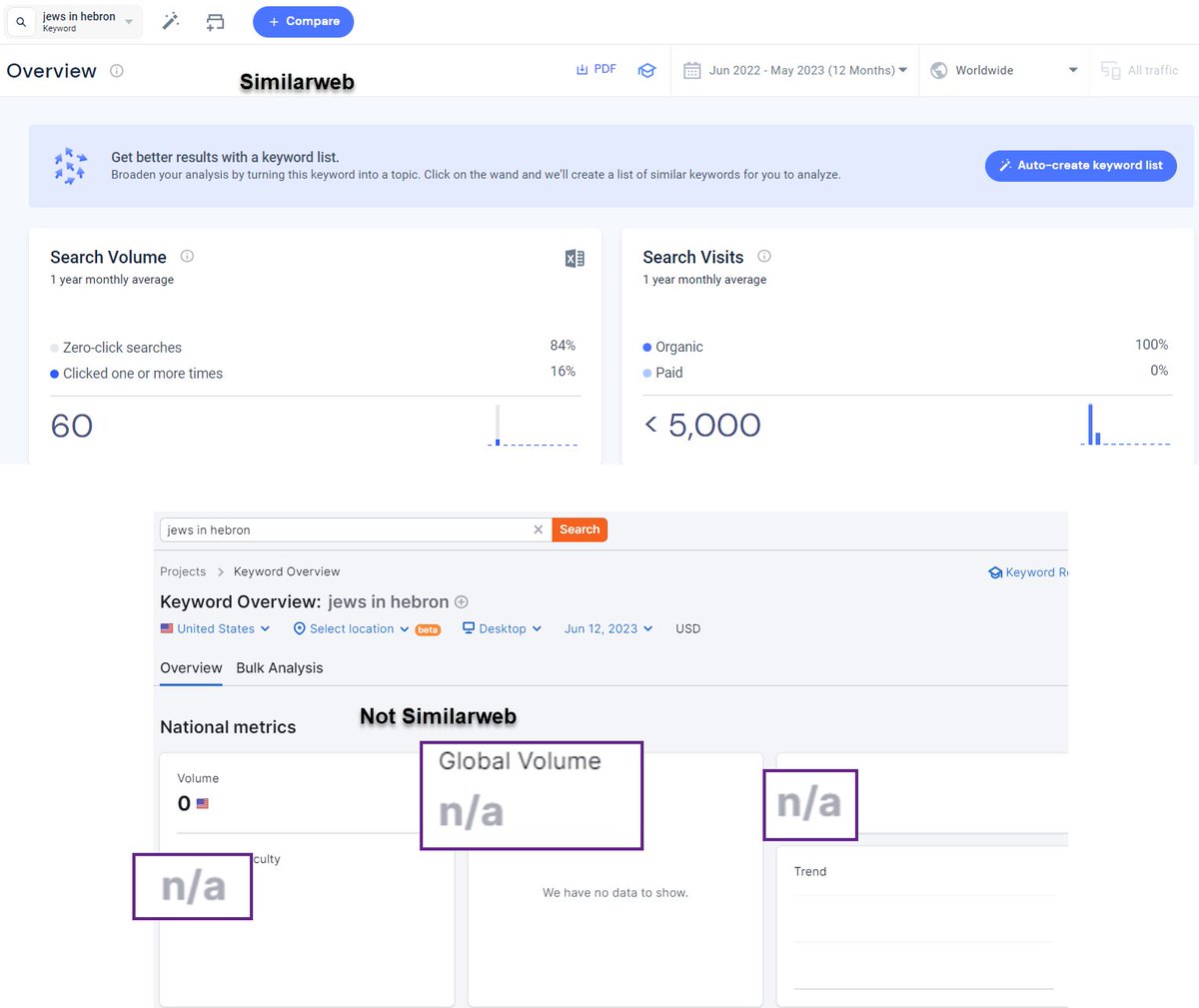Screen dimensions: 1199x1008
Task: Click the Zero-click searches legend entry
Action: (116, 348)
